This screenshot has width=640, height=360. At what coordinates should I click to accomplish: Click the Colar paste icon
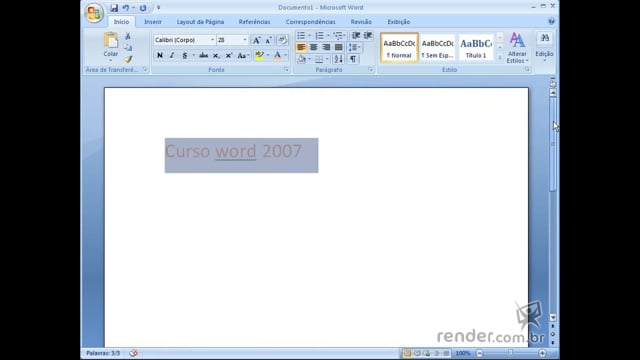[111, 40]
